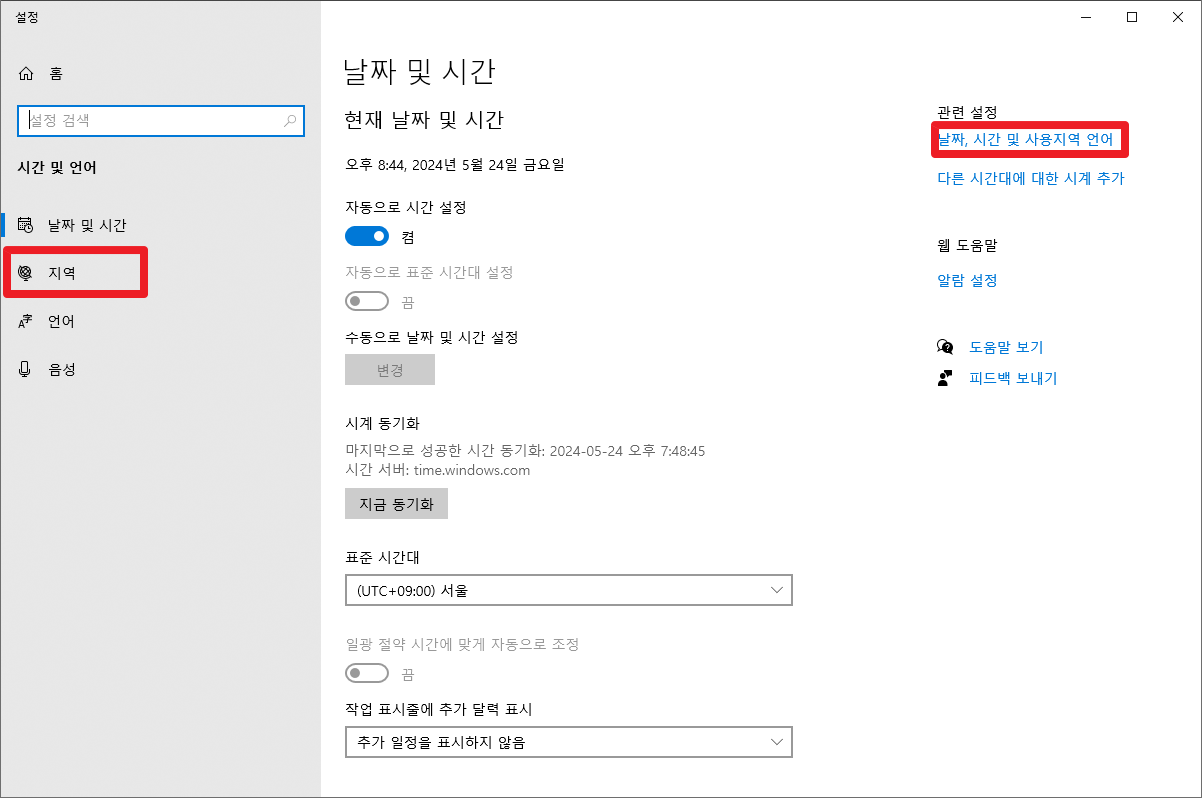Open 날짜, 시간 및 사용지역 언어 link
1202x798 pixels.
click(x=1025, y=140)
